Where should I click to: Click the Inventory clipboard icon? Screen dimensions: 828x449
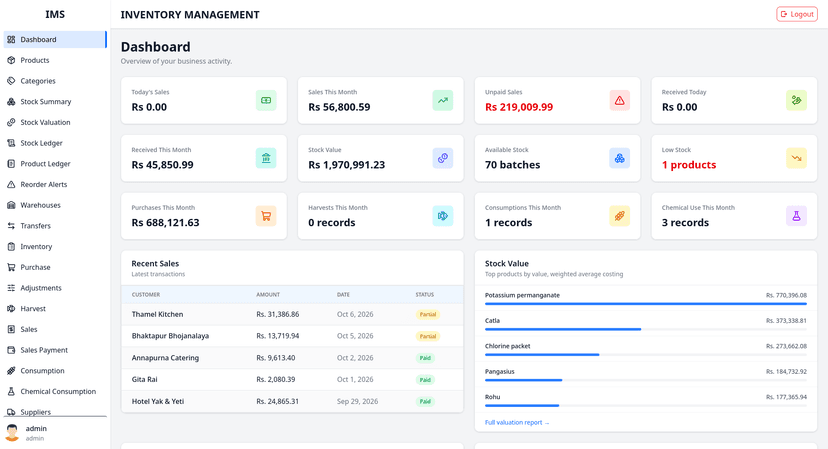[11, 247]
